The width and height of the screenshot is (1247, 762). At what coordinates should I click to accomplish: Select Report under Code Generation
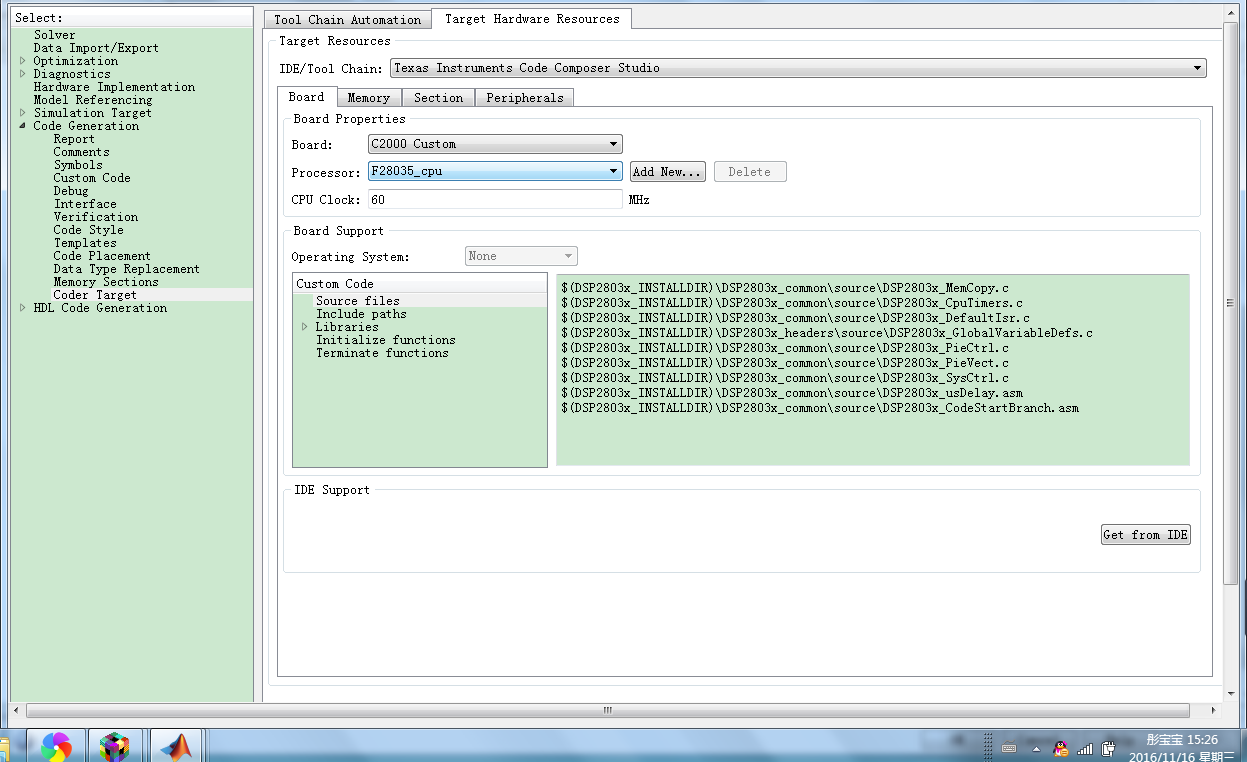pos(74,139)
